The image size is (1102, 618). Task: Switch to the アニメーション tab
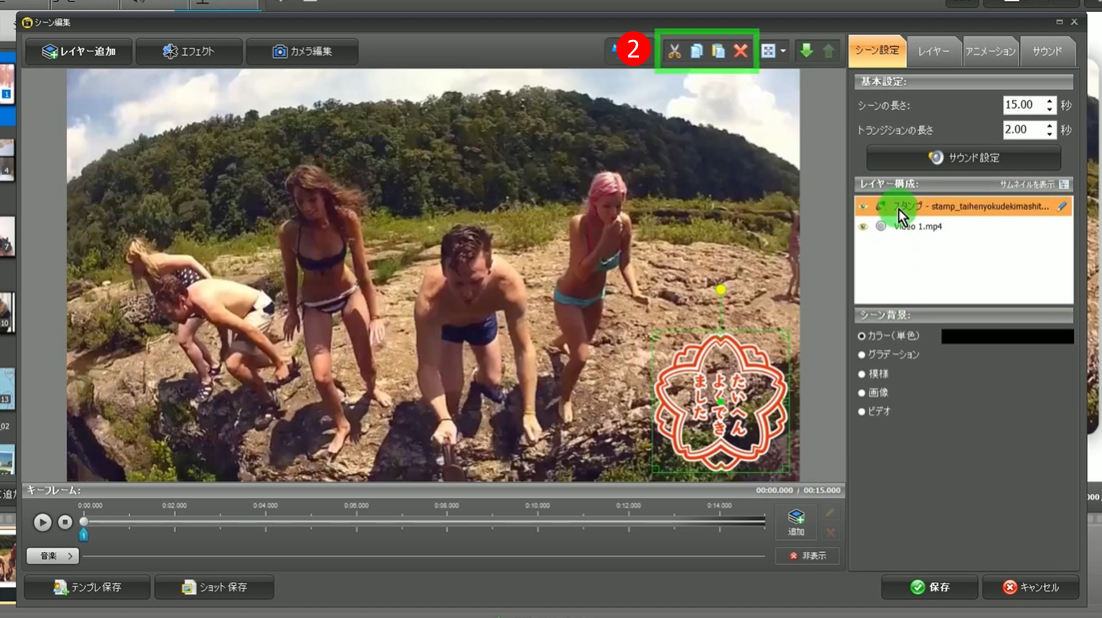[x=990, y=51]
